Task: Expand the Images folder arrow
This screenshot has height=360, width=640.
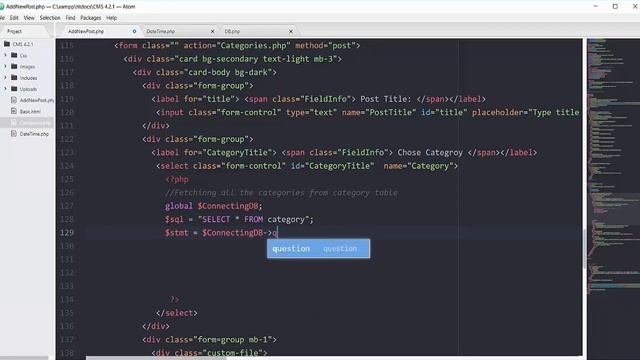Action: 5,66
